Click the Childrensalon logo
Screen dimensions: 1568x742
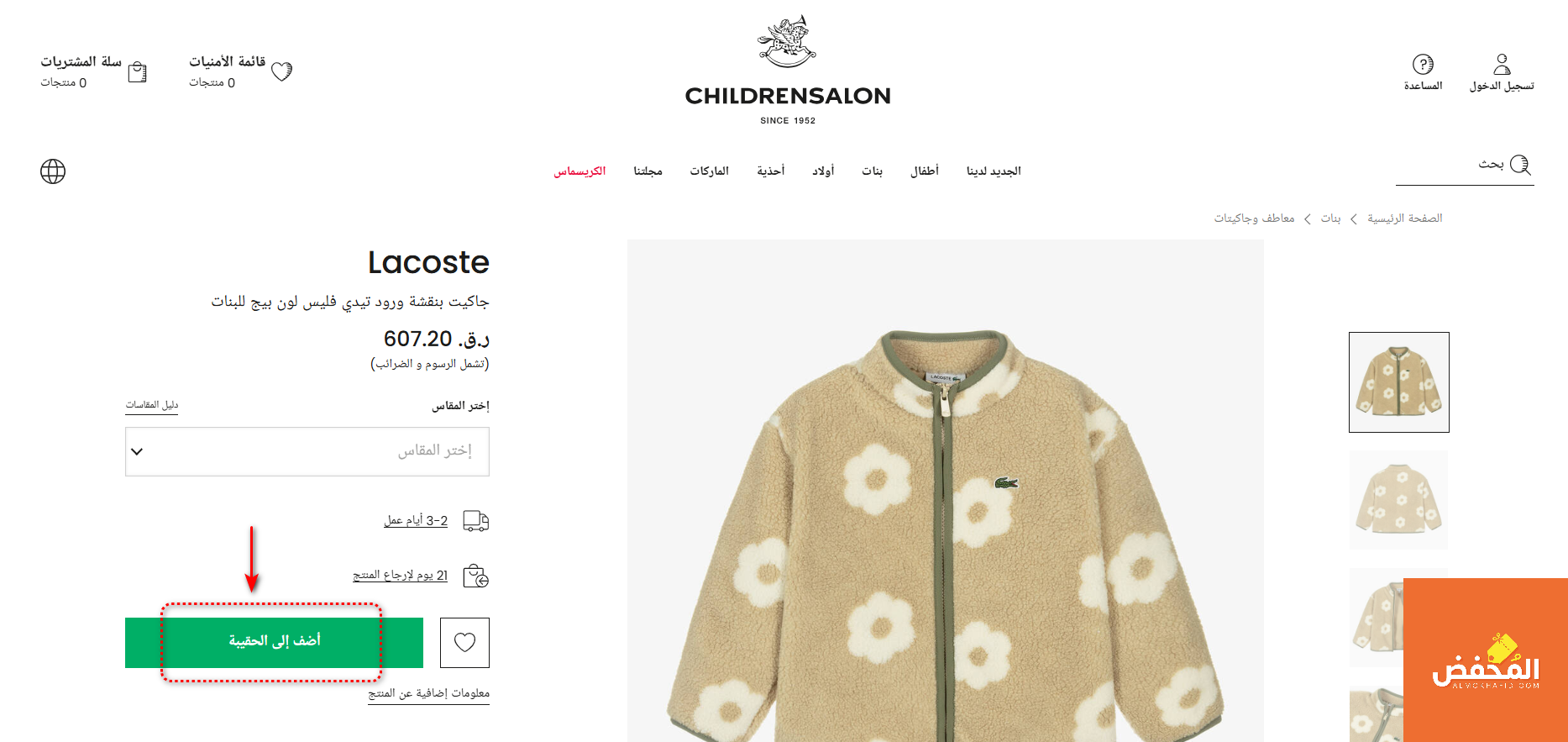point(788,71)
